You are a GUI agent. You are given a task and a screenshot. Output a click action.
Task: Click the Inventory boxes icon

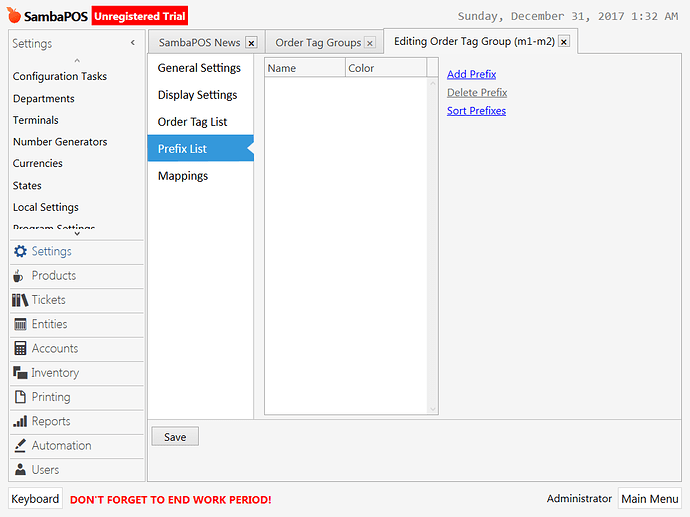(20, 373)
